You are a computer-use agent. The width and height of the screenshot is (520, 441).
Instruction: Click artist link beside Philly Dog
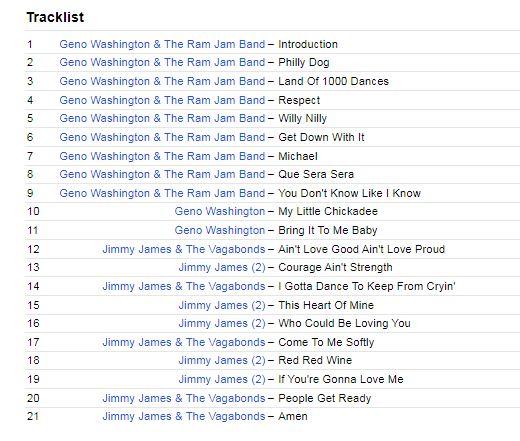(162, 62)
